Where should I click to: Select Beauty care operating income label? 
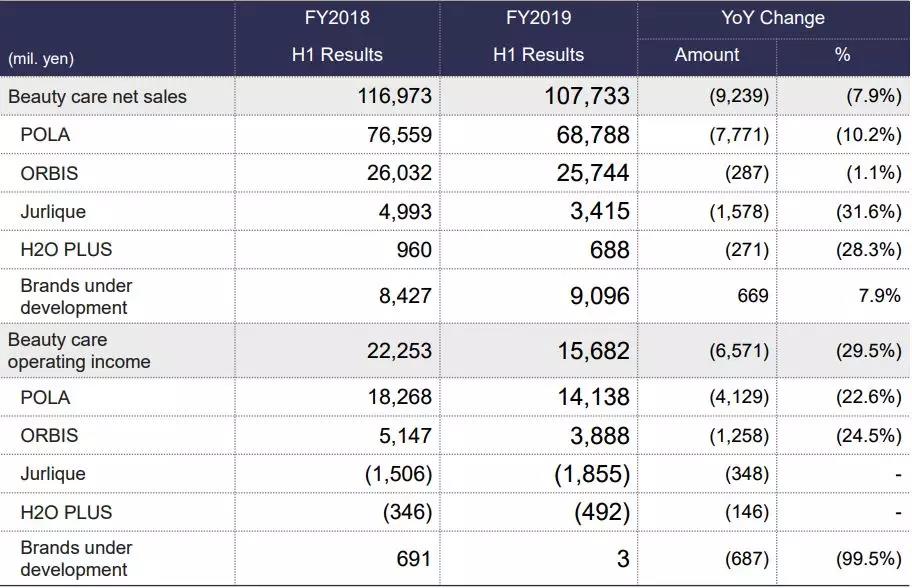point(79,351)
